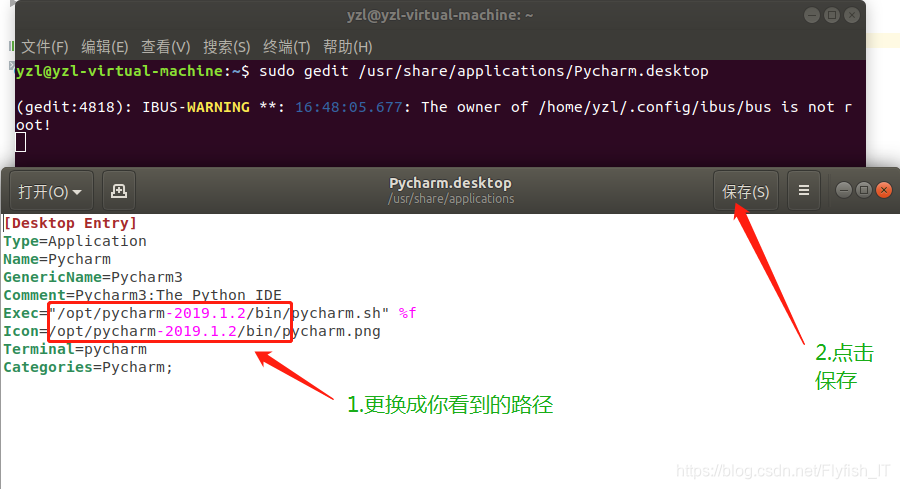Click the sudo gedit command in terminal

pyautogui.click(x=483, y=71)
